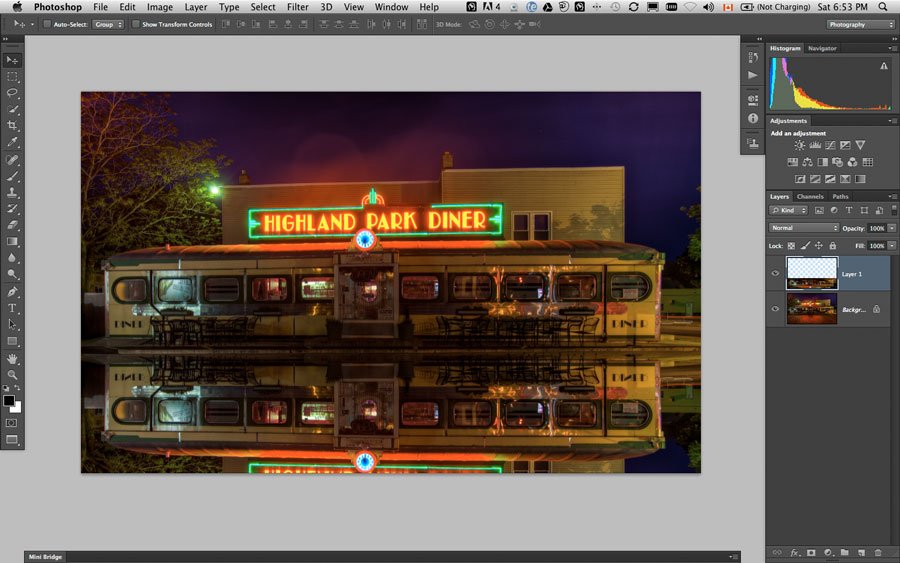Click the foreground color swatch
This screenshot has height=563, width=900.
tap(9, 401)
